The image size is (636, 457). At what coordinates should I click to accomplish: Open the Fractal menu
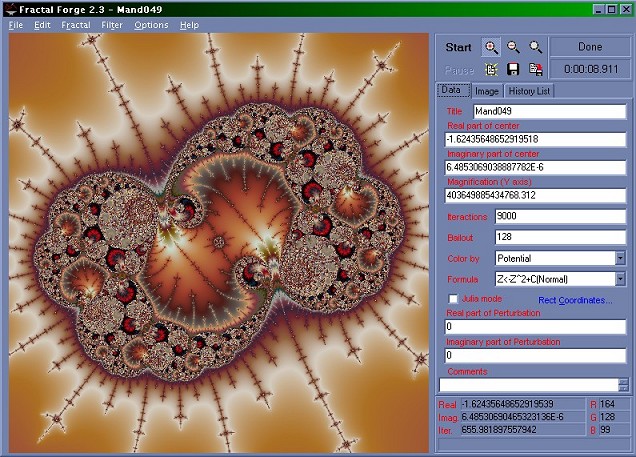click(76, 25)
